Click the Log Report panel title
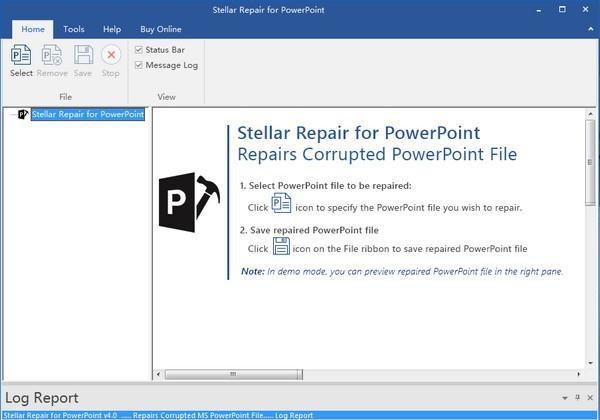Screen dimensions: 600x420 pyautogui.click(x=42, y=398)
